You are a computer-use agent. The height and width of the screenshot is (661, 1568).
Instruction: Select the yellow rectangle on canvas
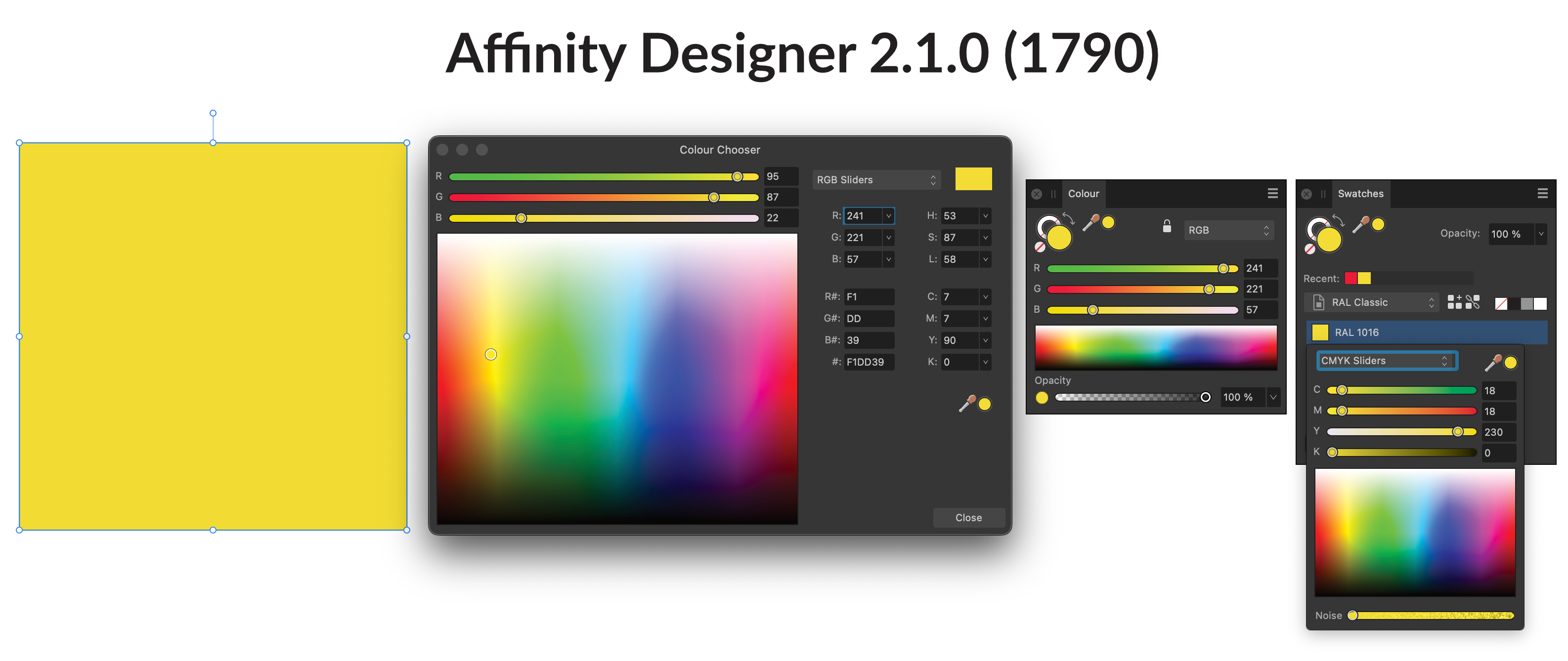[213, 336]
